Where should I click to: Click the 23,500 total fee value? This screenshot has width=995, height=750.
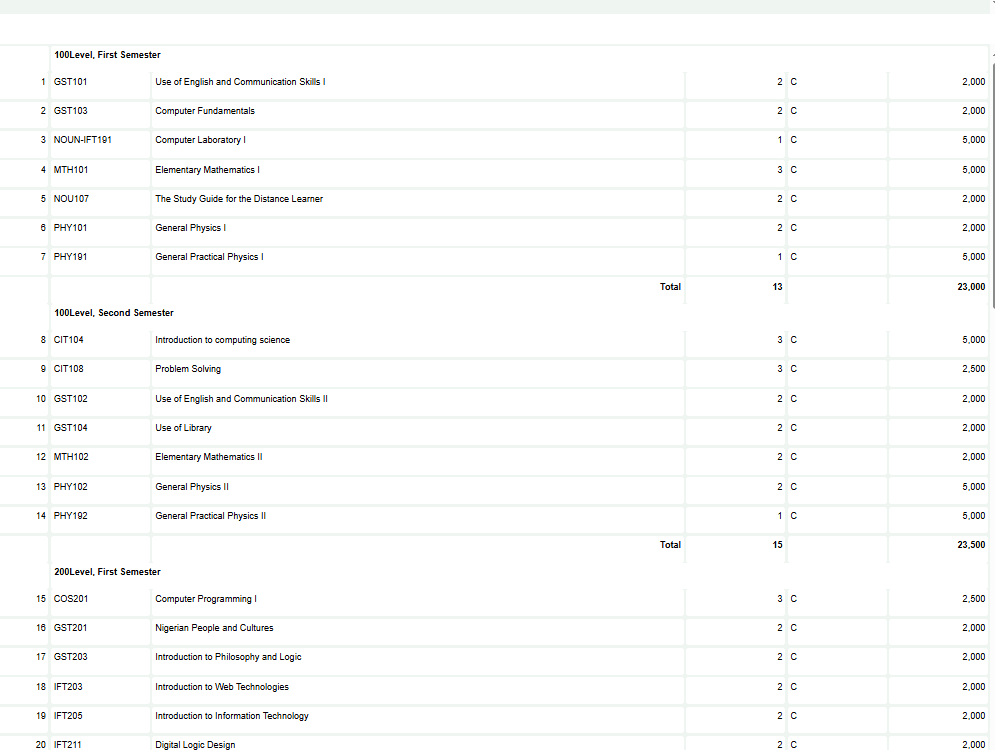click(971, 544)
